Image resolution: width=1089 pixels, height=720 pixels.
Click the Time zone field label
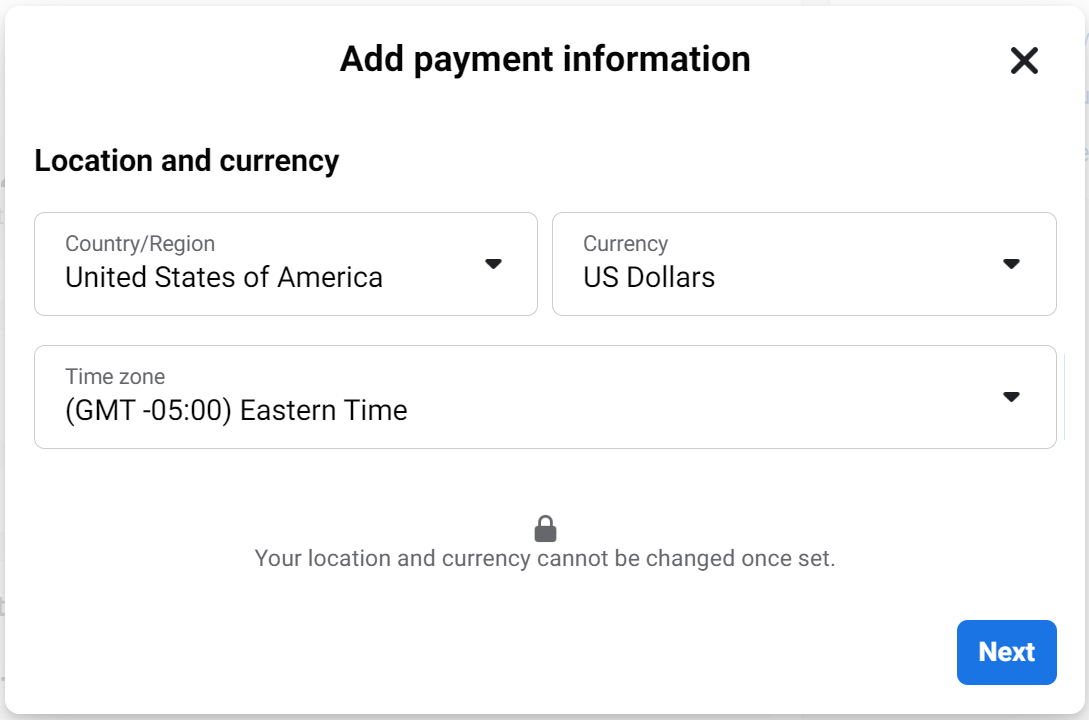coord(115,376)
